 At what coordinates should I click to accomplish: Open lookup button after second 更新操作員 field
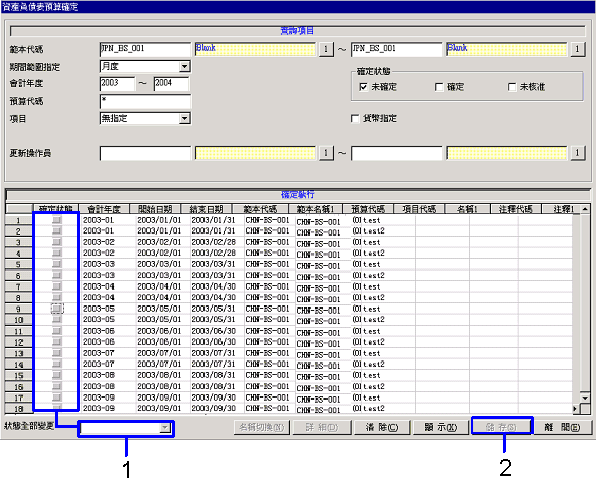577,153
